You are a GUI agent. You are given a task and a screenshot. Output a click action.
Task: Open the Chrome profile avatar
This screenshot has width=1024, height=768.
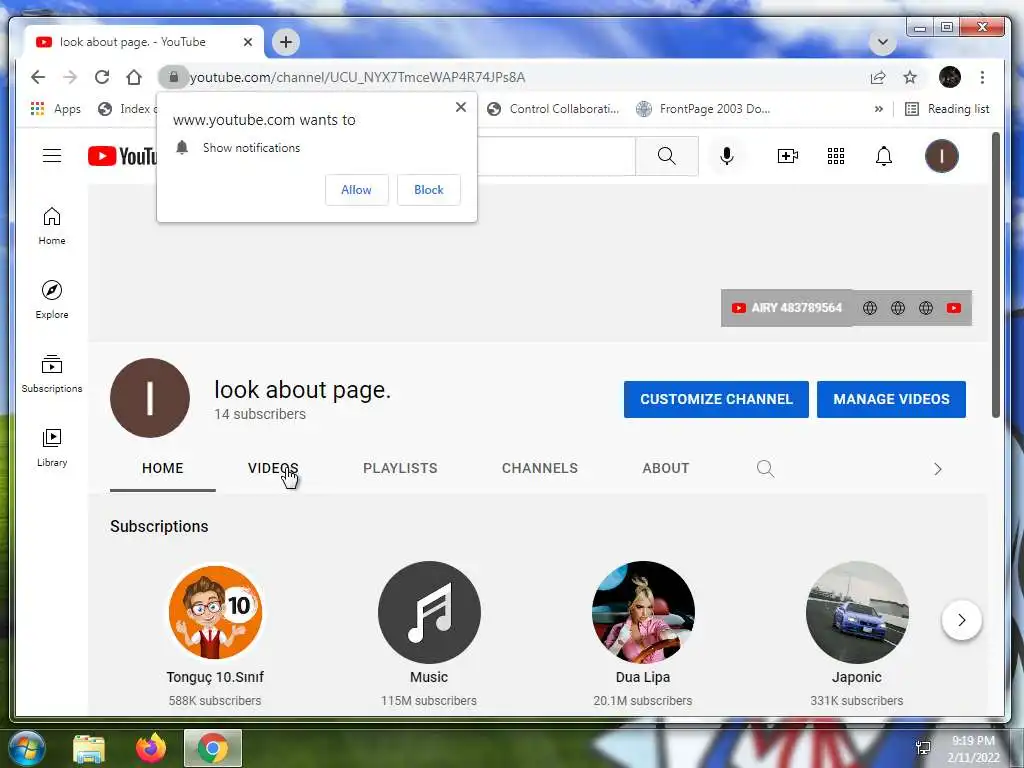(950, 77)
